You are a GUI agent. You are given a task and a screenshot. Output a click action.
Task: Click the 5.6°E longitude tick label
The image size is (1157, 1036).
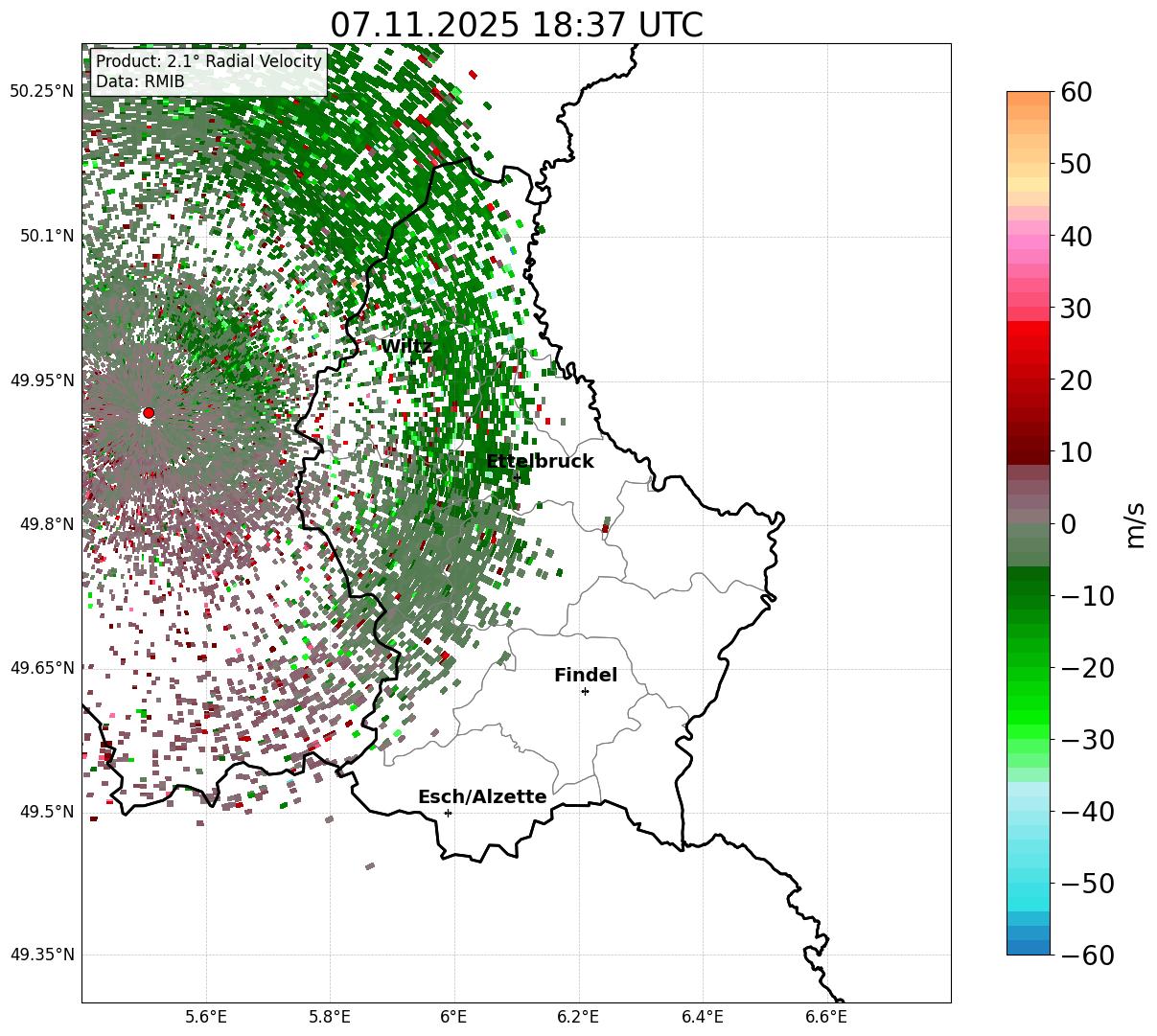(x=206, y=1017)
